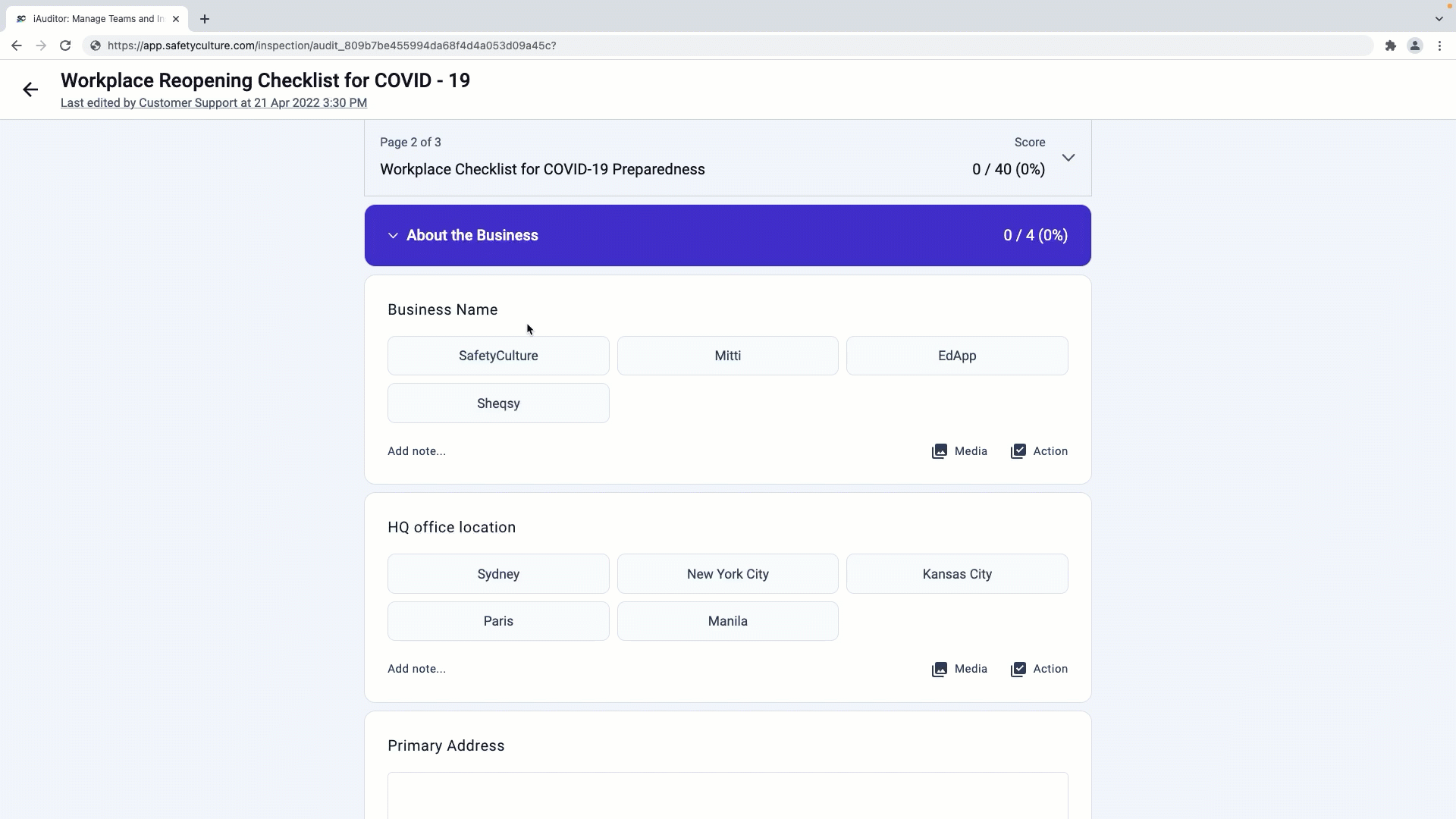Choose New York City as HQ location
Viewport: 1456px width, 819px height.
coord(728,574)
